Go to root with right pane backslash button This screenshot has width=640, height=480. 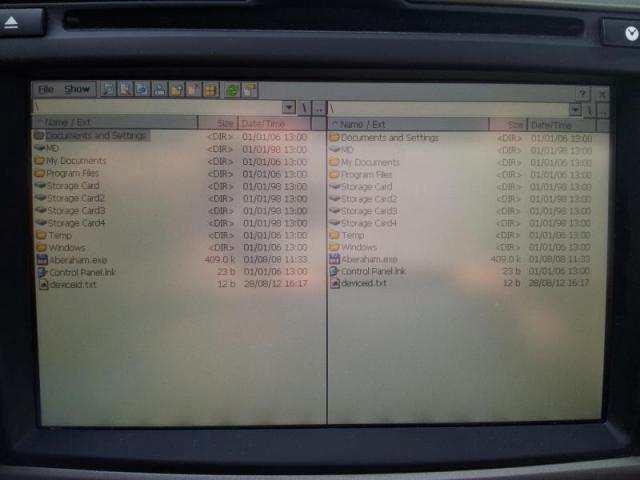coord(589,111)
